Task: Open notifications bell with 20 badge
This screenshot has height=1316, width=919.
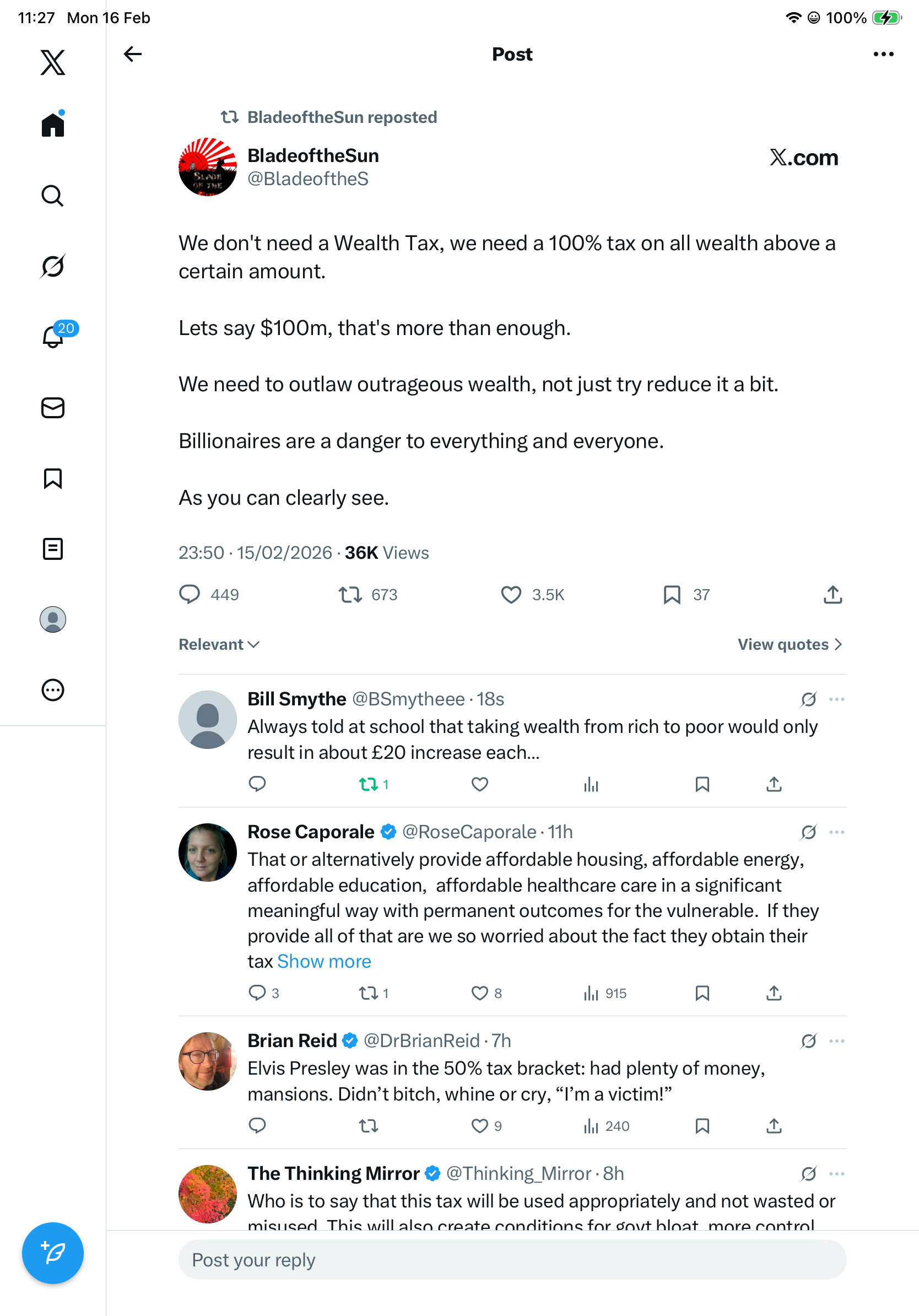Action: (x=53, y=337)
